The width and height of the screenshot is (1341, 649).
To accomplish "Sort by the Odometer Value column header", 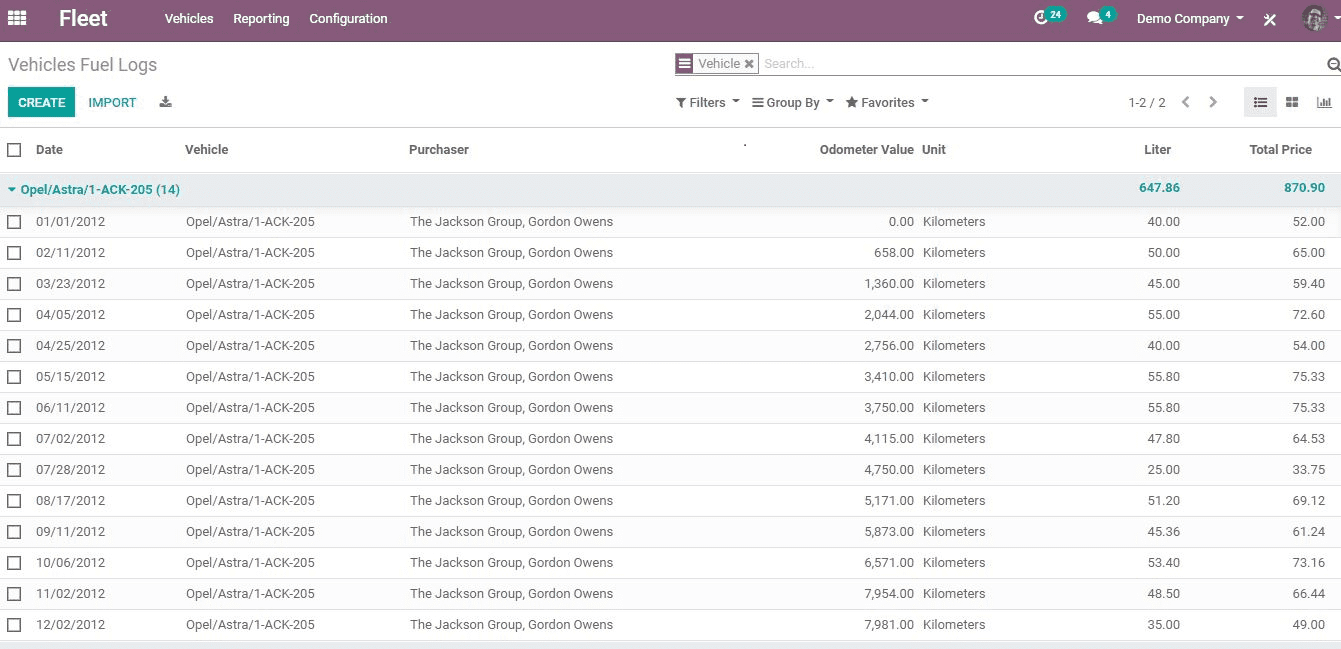I will tap(866, 150).
